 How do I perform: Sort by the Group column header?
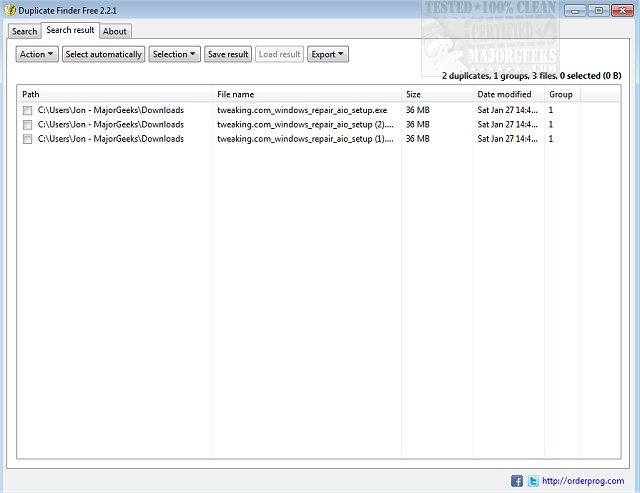[562, 94]
